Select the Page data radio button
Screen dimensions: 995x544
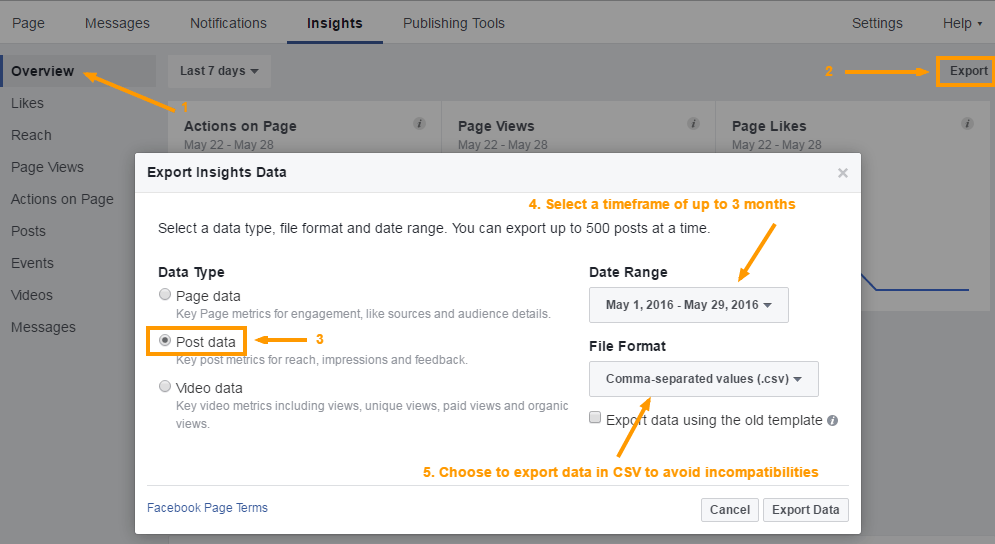[165, 295]
